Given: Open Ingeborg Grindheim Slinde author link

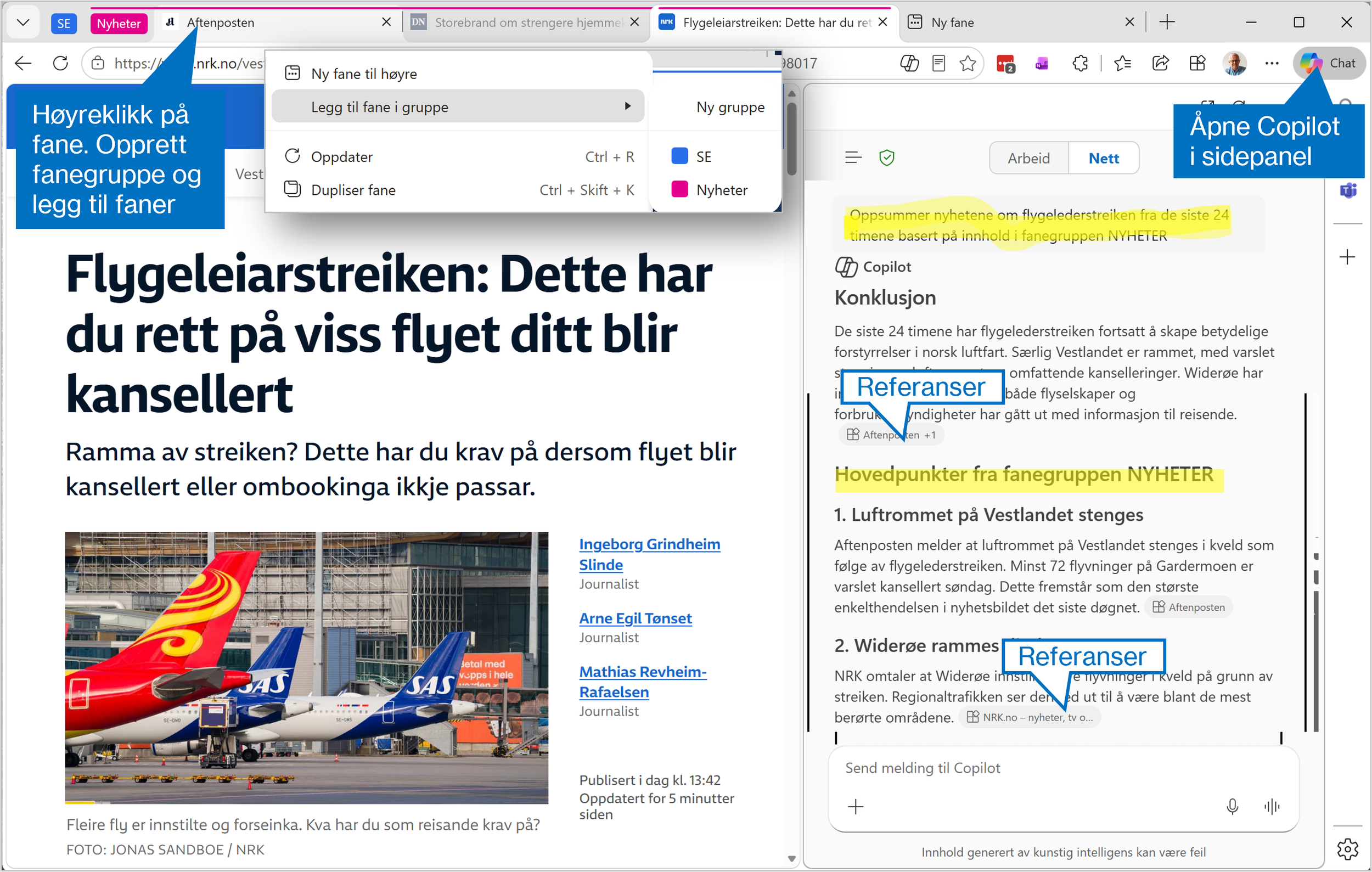Looking at the screenshot, I should 650,555.
